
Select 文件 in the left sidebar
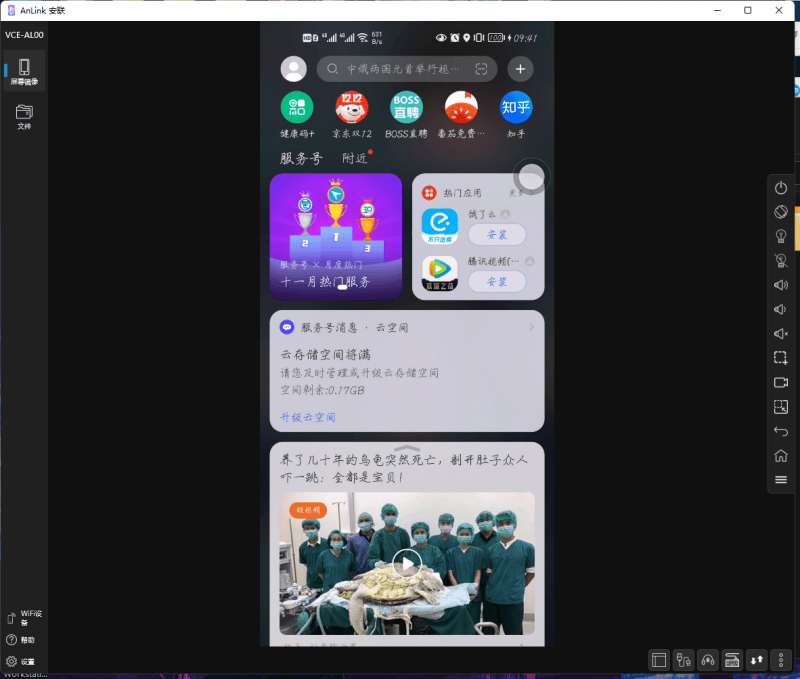(22, 113)
